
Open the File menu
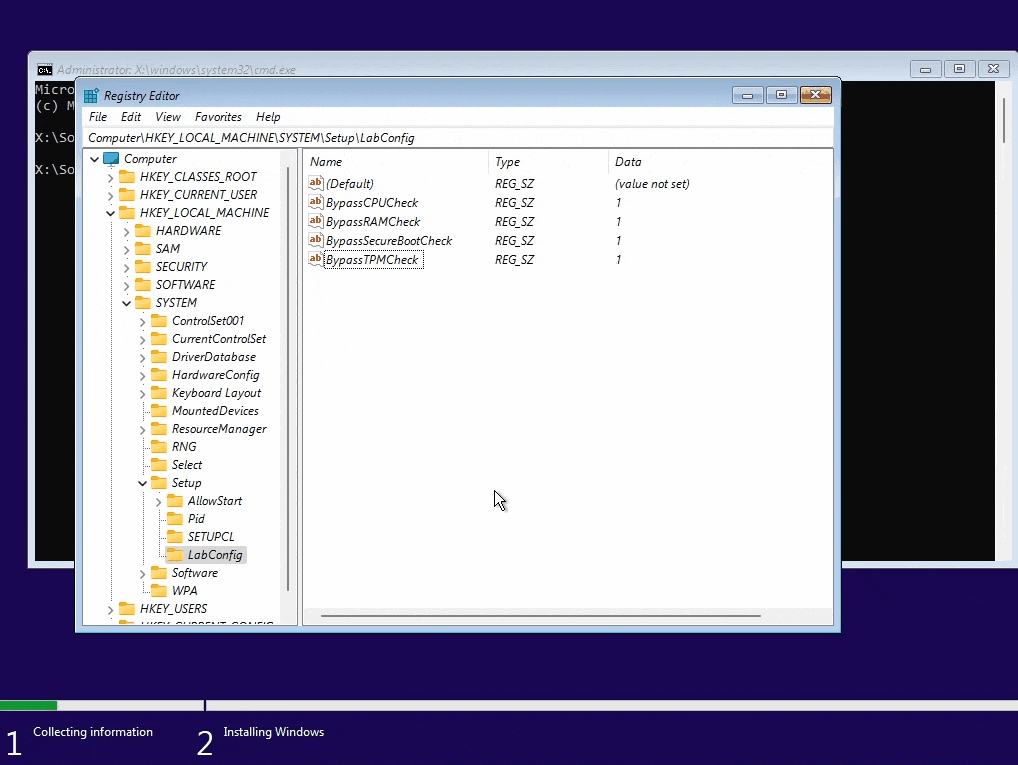[x=98, y=117]
